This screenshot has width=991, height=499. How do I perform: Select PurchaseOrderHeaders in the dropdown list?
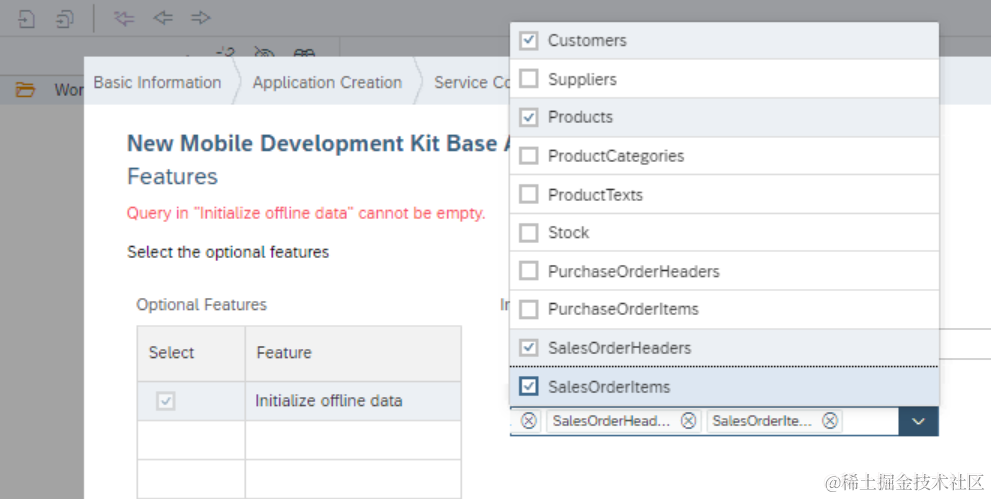[633, 271]
